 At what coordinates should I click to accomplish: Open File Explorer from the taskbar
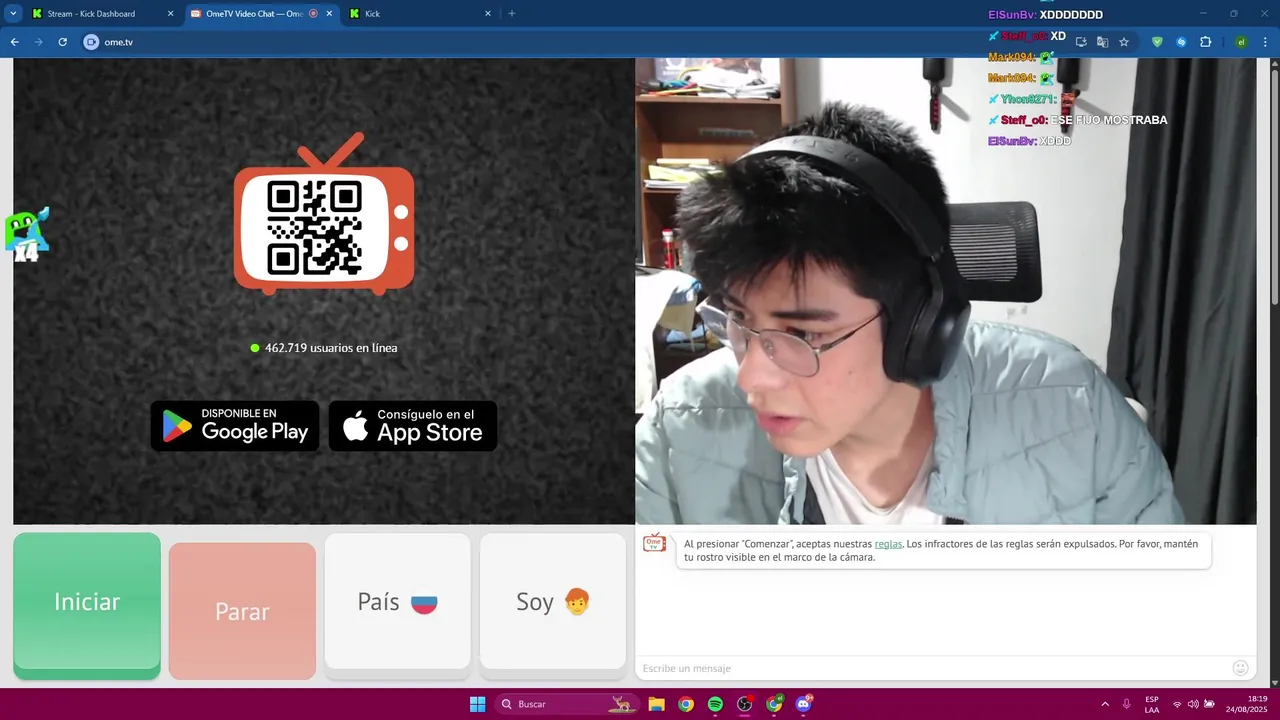(656, 704)
